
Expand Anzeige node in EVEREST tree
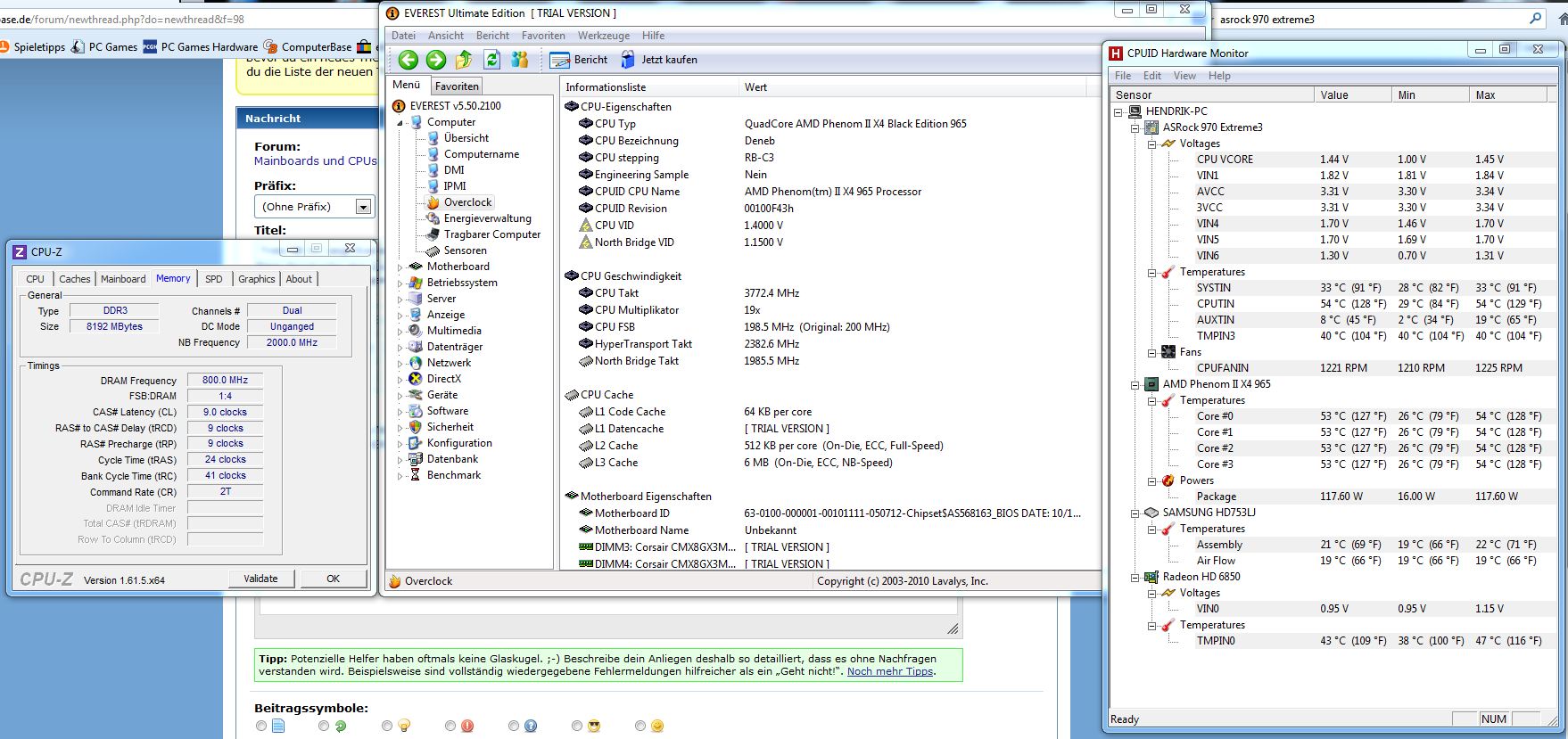[400, 316]
